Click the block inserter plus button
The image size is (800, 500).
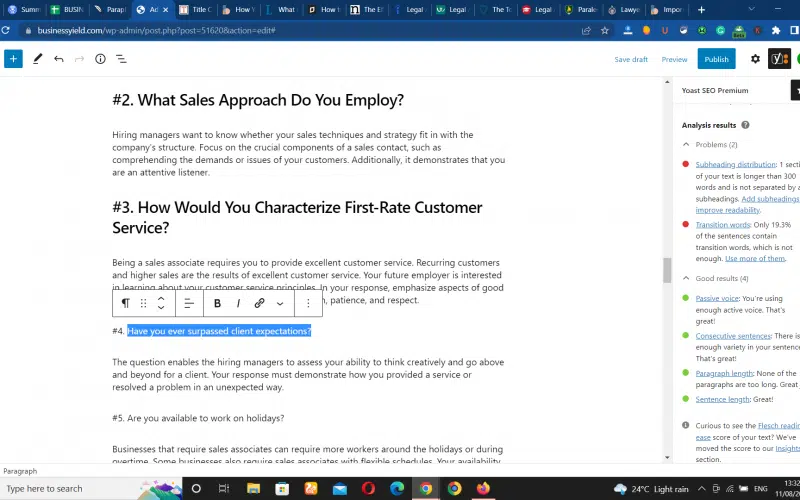click(13, 59)
